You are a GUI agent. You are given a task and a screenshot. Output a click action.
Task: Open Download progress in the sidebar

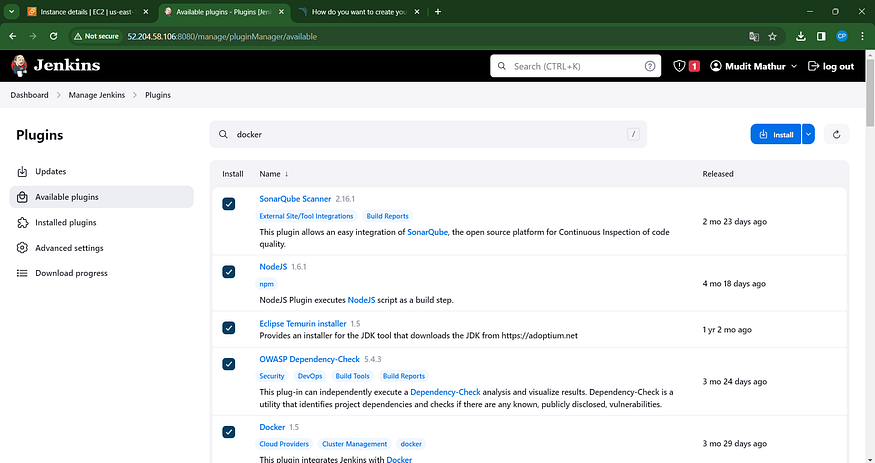tap(102, 273)
